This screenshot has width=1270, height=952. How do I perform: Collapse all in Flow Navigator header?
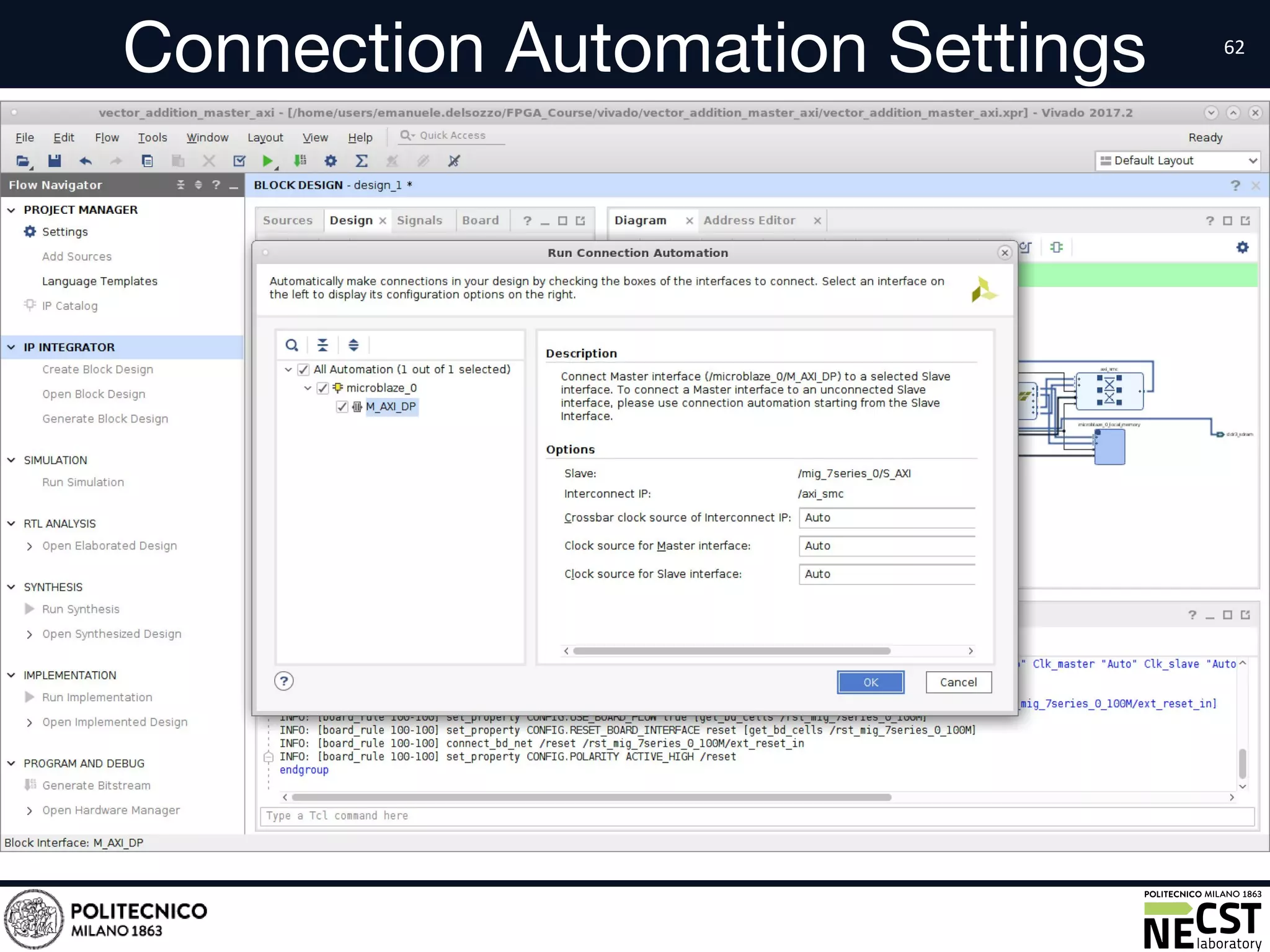(x=180, y=185)
